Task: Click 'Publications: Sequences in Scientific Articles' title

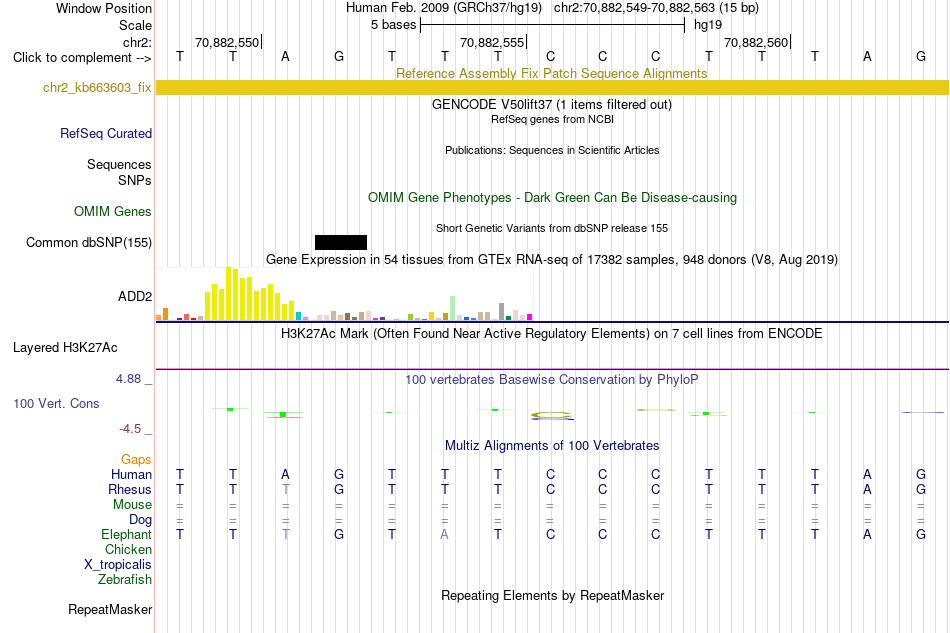Action: pyautogui.click(x=552, y=150)
